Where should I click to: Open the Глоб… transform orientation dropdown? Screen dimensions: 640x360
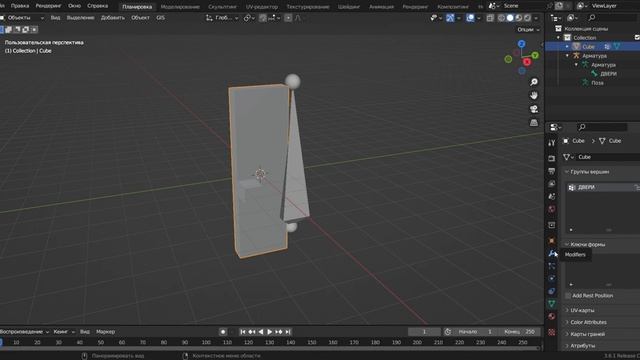pyautogui.click(x=222, y=18)
